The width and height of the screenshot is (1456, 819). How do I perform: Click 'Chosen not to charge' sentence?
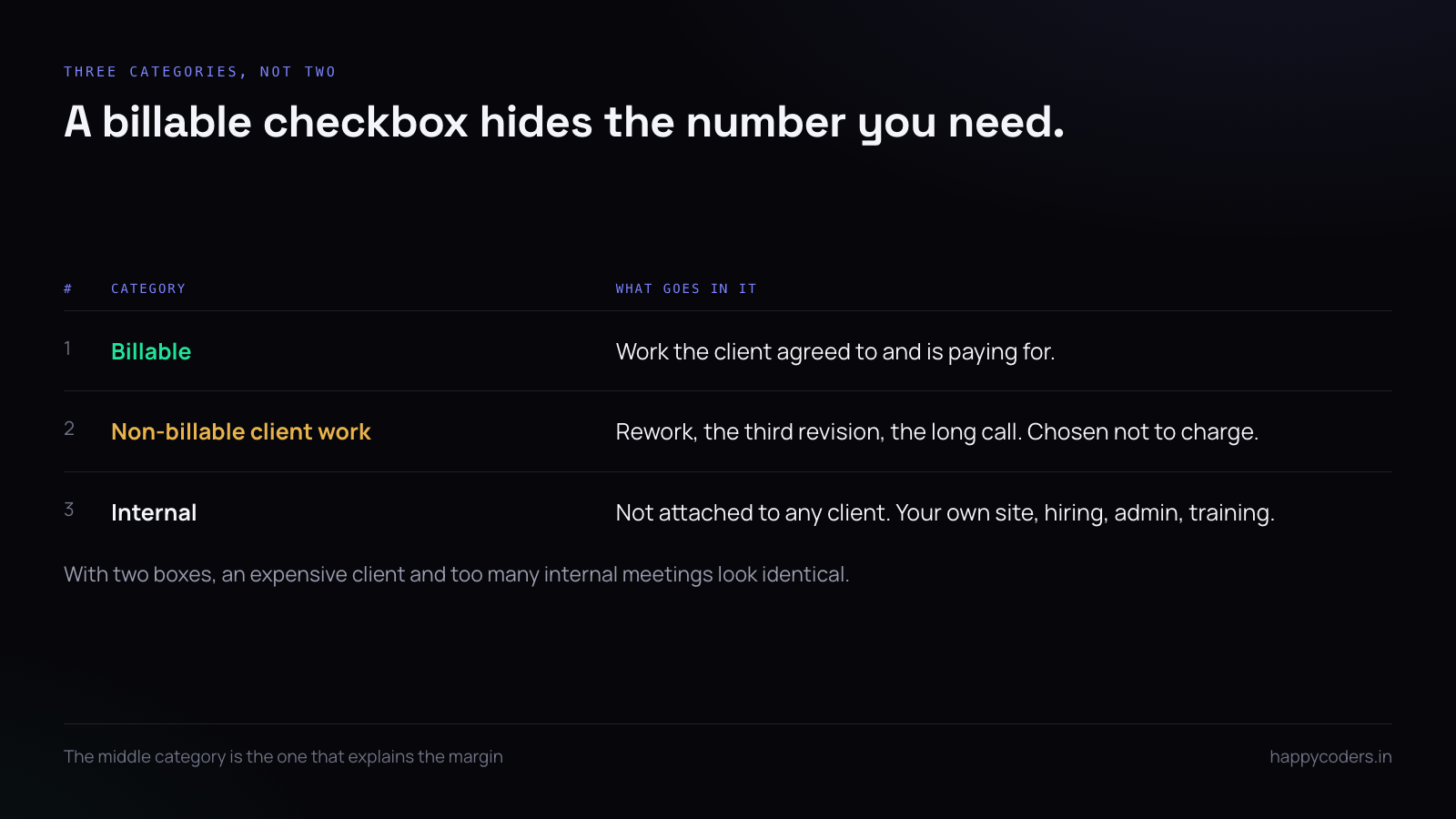pos(1143,432)
